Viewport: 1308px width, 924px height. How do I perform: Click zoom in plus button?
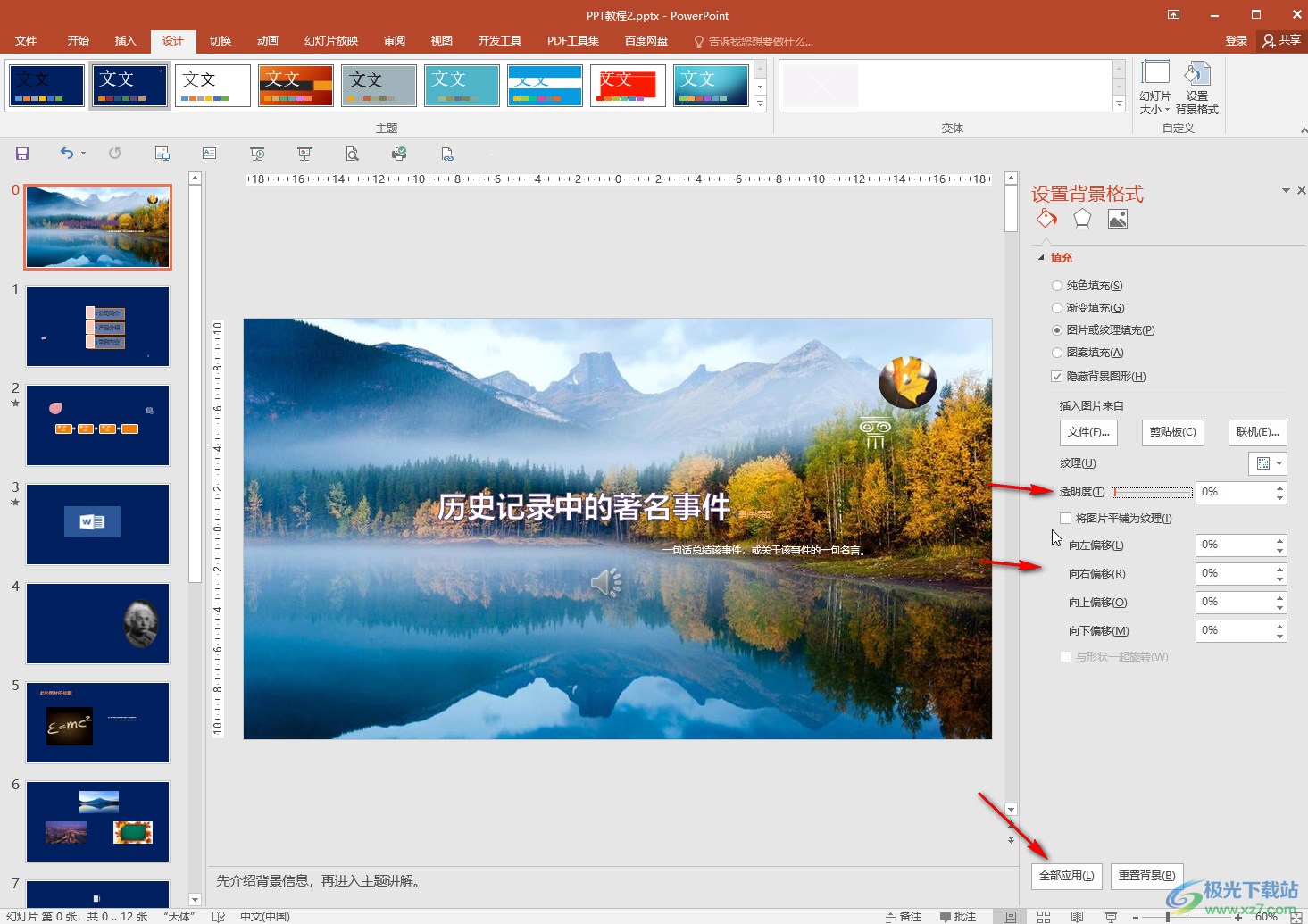click(x=1238, y=917)
